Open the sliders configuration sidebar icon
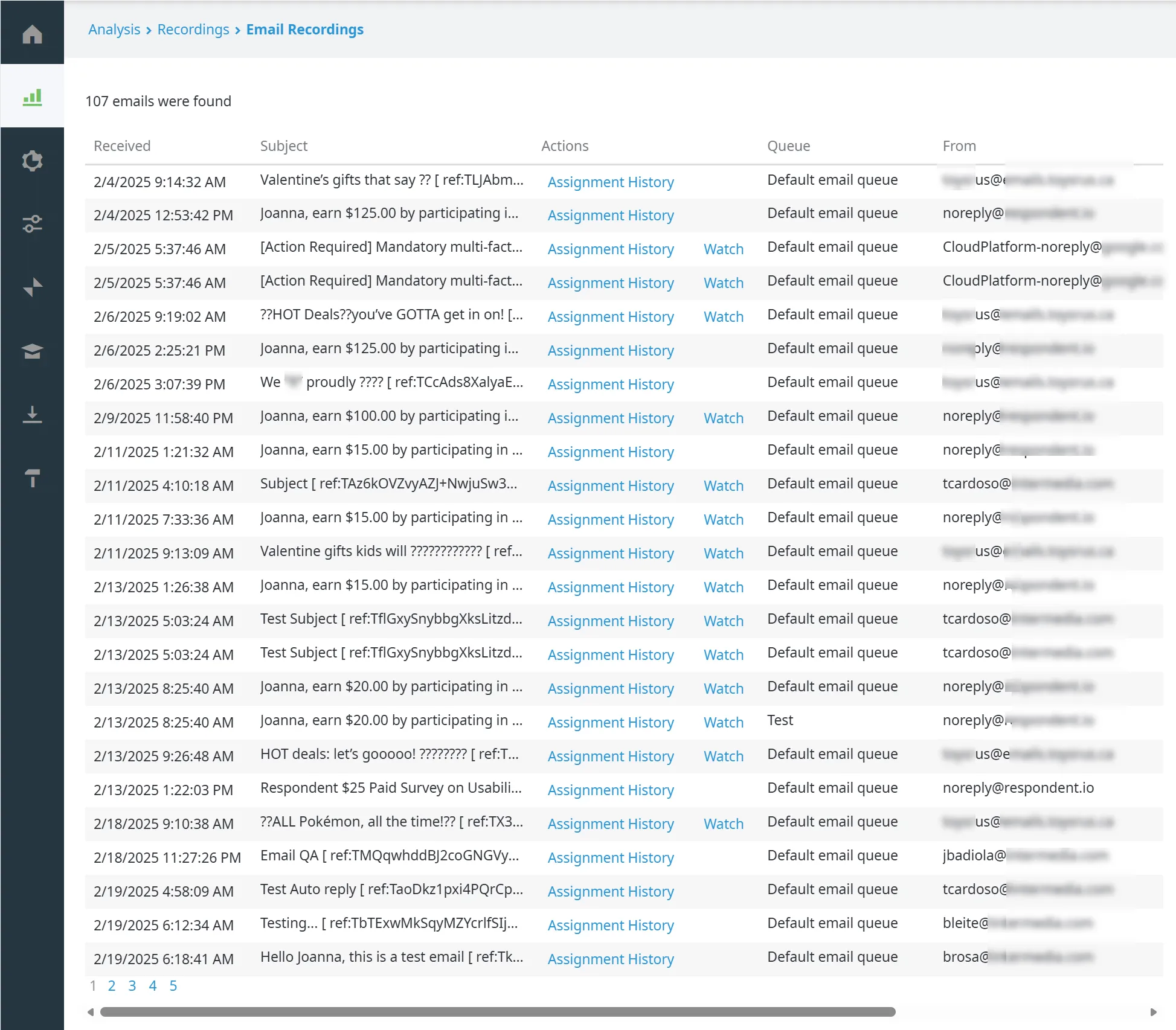Screen dimensions: 1176x1030 pos(32,224)
